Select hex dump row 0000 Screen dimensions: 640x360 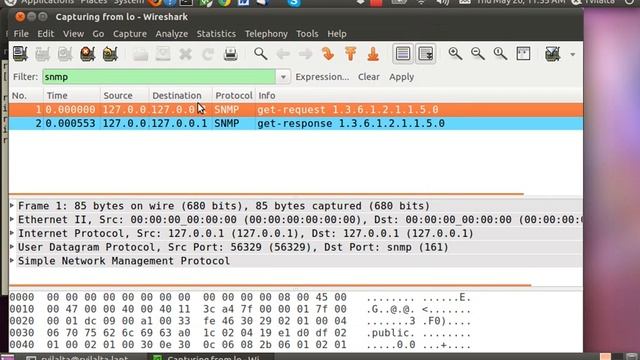point(240,297)
